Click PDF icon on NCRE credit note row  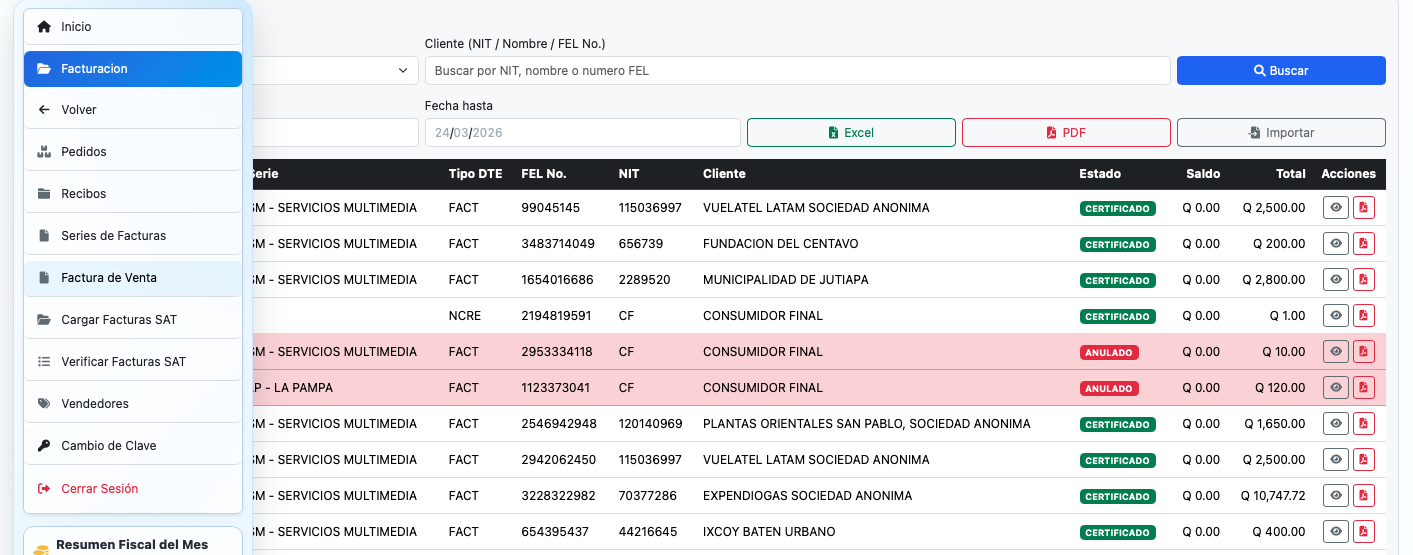[1364, 316]
